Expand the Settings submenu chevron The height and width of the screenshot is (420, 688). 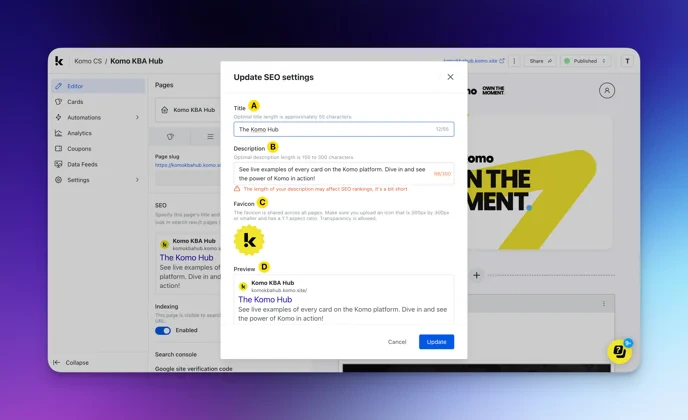click(x=137, y=180)
